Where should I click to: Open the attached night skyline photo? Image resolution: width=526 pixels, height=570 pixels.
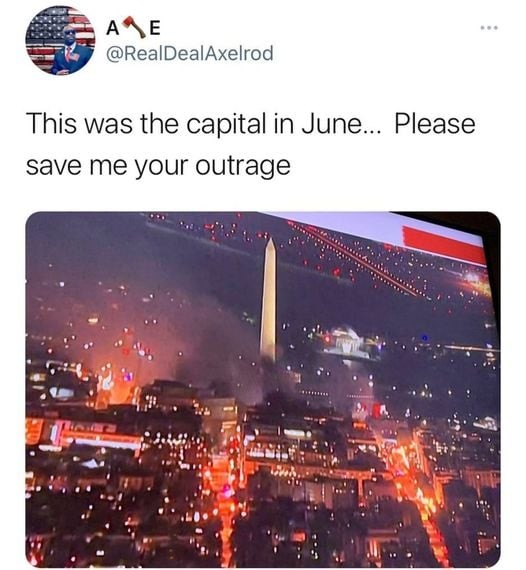point(263,389)
